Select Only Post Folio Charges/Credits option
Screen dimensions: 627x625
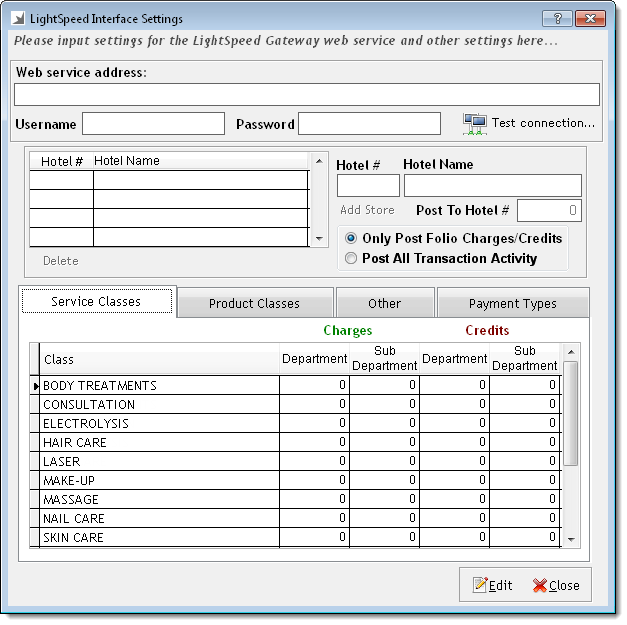(351, 239)
